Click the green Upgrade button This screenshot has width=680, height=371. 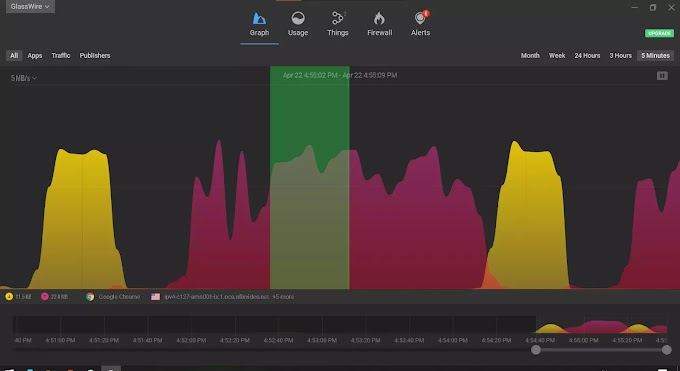(659, 33)
